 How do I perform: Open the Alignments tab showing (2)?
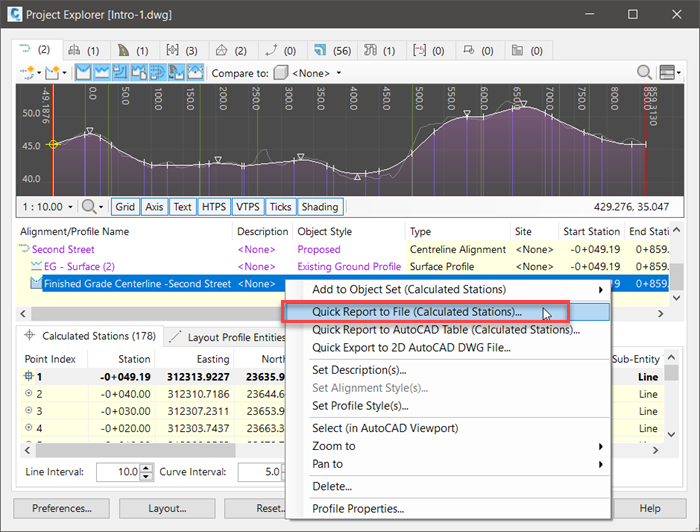(x=37, y=48)
